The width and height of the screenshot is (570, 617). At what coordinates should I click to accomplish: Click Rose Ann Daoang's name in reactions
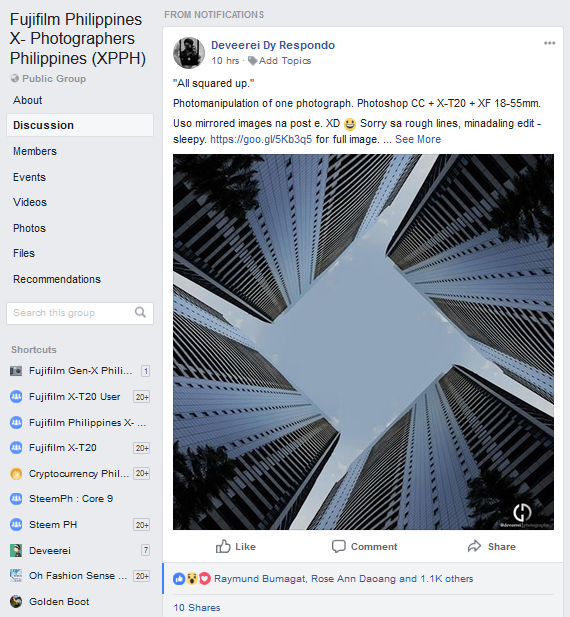click(353, 578)
